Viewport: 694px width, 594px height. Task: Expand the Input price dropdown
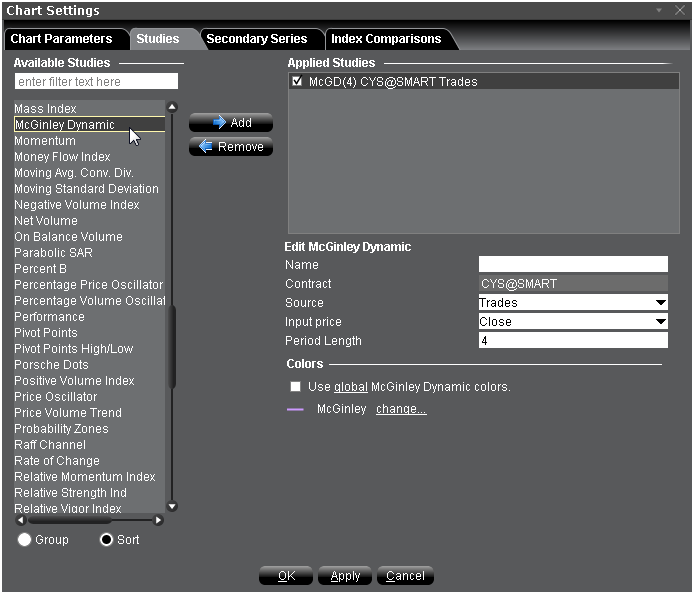(572, 322)
